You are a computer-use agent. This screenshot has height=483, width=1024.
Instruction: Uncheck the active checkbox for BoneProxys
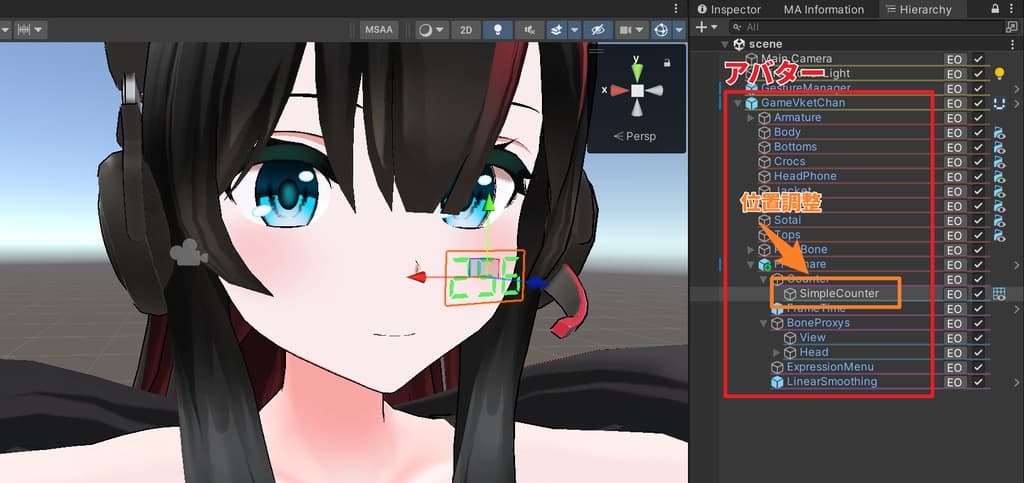click(x=978, y=323)
